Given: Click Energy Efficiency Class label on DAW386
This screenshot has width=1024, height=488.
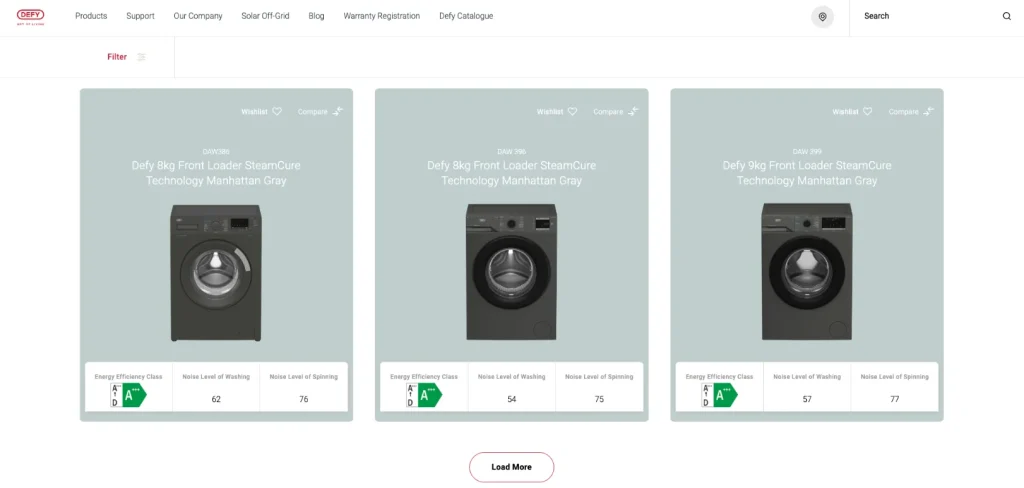Looking at the screenshot, I should point(129,377).
